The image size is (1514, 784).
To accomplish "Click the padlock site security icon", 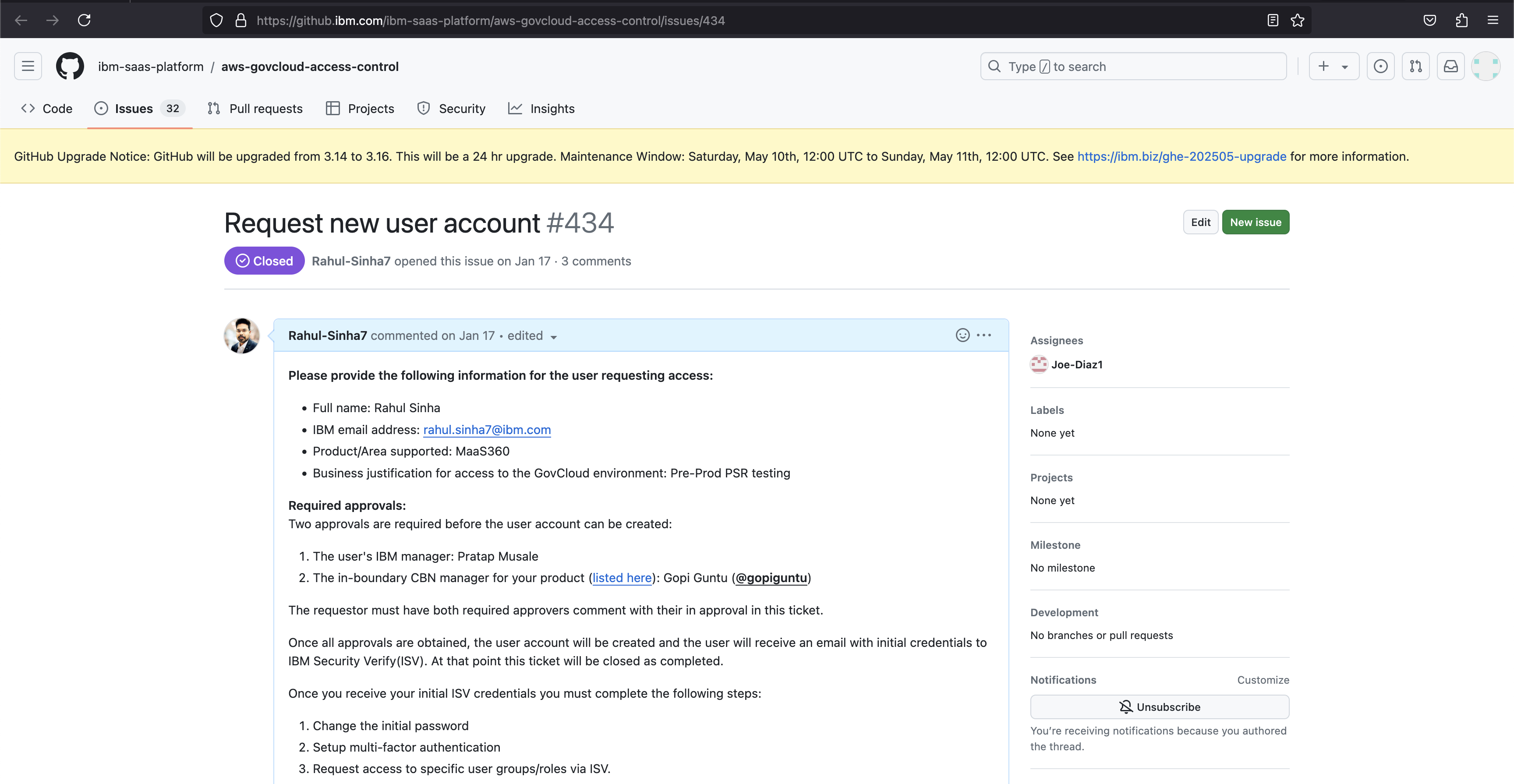I will [241, 21].
